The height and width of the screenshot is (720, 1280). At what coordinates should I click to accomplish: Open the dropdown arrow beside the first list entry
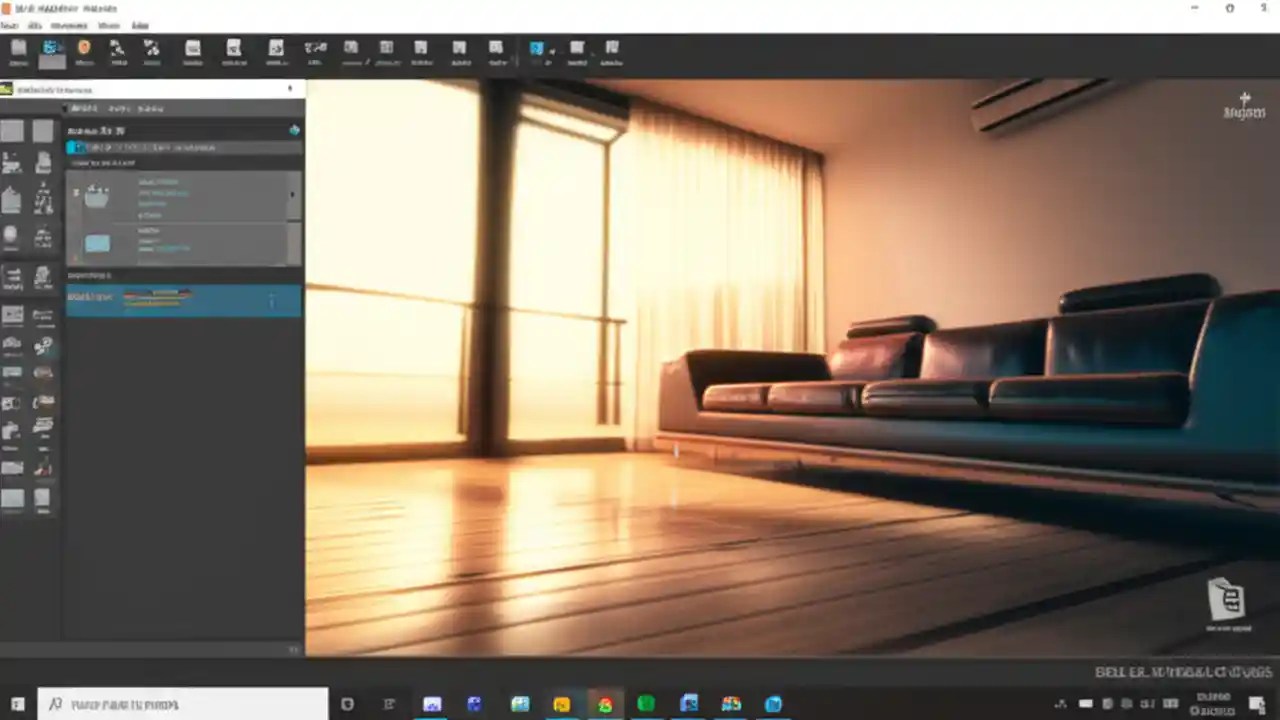click(x=293, y=194)
